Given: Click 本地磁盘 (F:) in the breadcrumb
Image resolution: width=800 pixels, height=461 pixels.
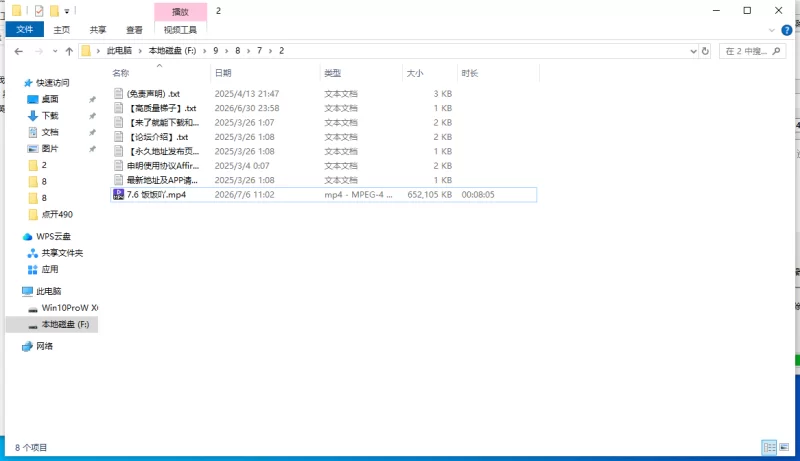Looking at the screenshot, I should coord(172,51).
